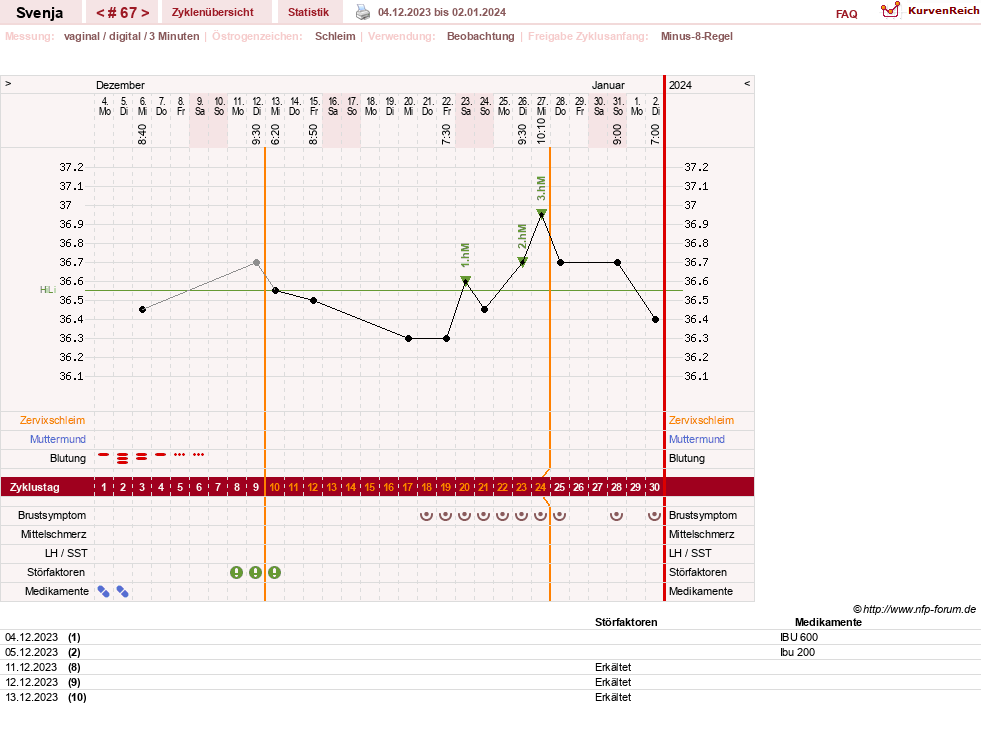The width and height of the screenshot is (981, 741).
Task: Click the left Zervixschleim row label
Action: (x=53, y=421)
